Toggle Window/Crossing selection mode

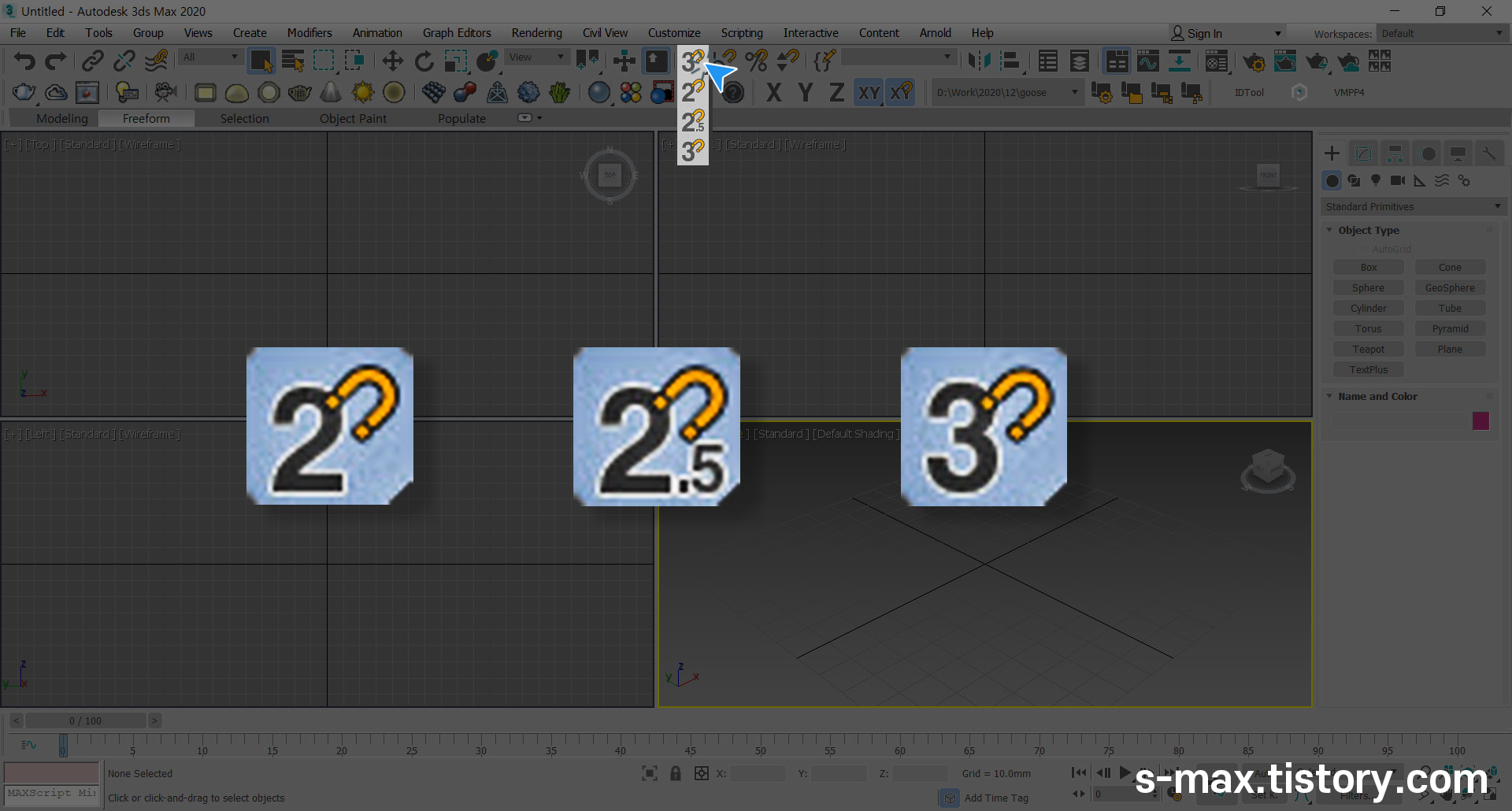click(354, 61)
